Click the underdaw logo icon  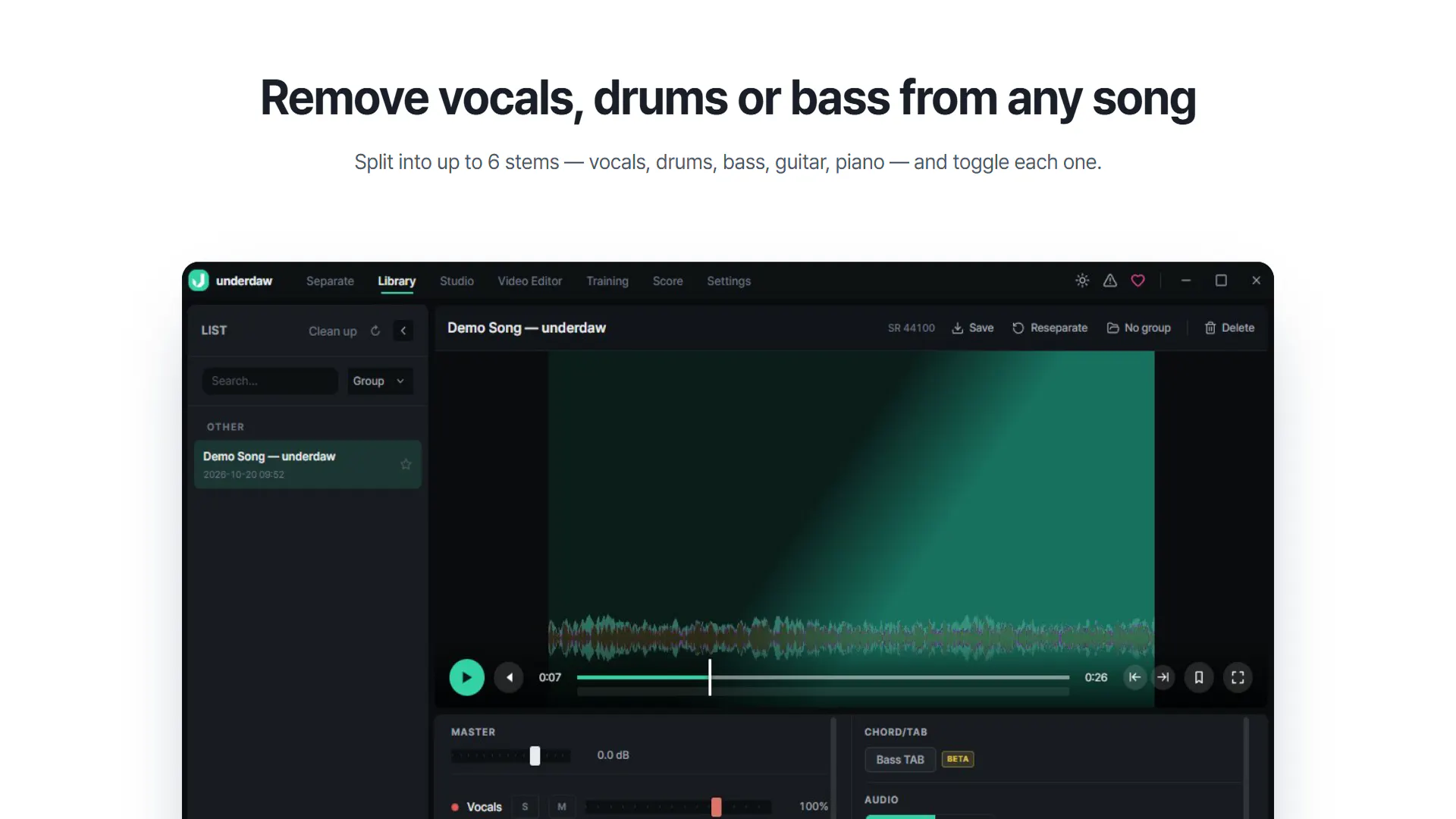[199, 281]
